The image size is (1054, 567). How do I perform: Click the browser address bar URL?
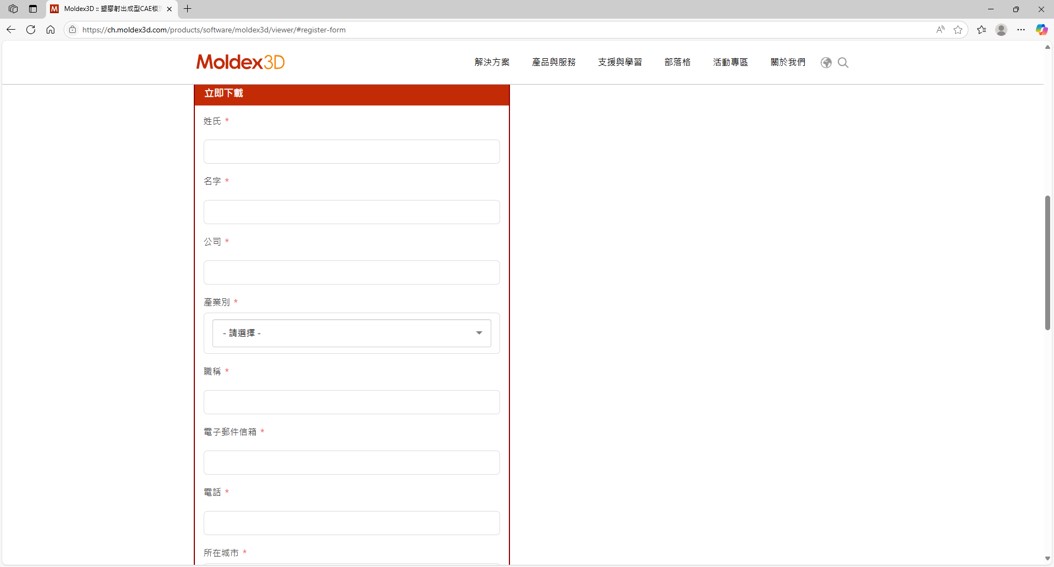214,30
